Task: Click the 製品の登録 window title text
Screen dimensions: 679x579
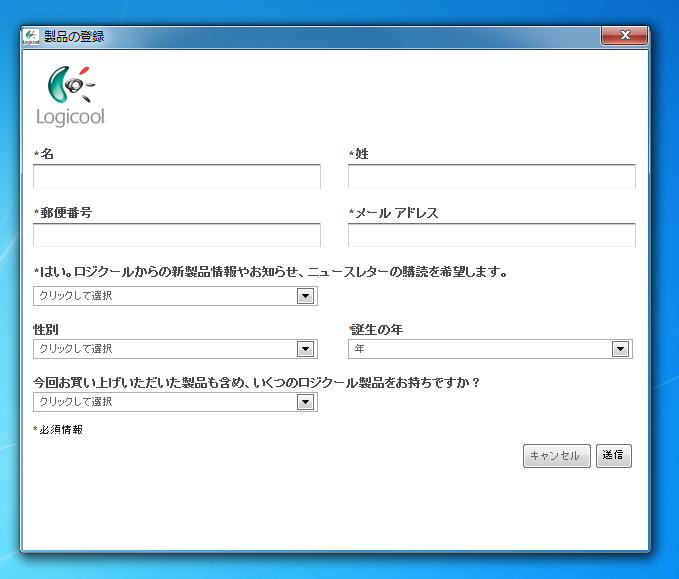Action: point(74,37)
